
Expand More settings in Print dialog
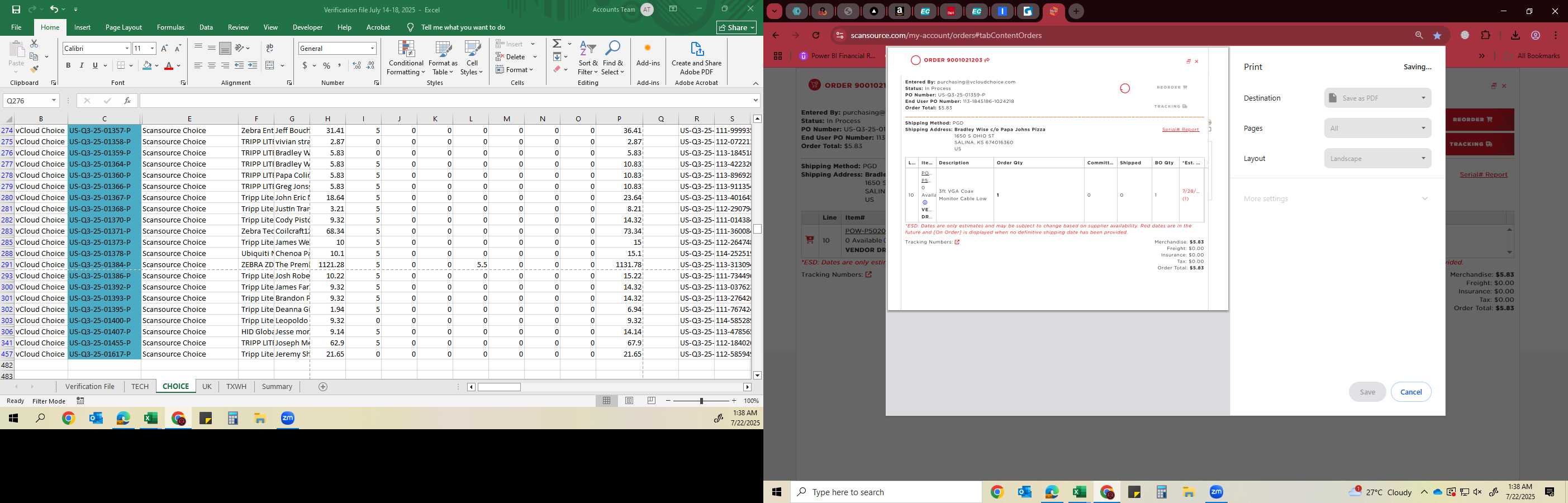coord(1336,198)
